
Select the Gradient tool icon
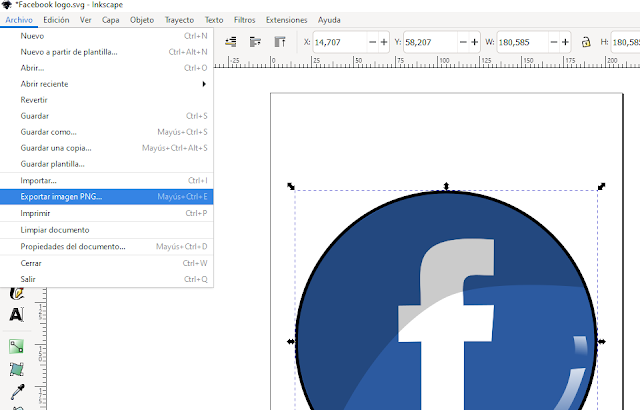17,346
